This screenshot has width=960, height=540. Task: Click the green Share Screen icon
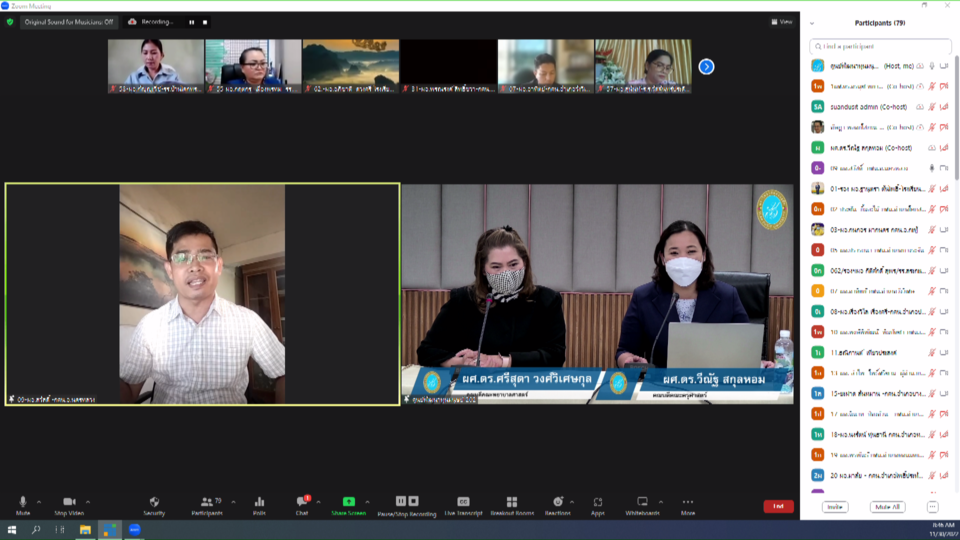click(348, 502)
